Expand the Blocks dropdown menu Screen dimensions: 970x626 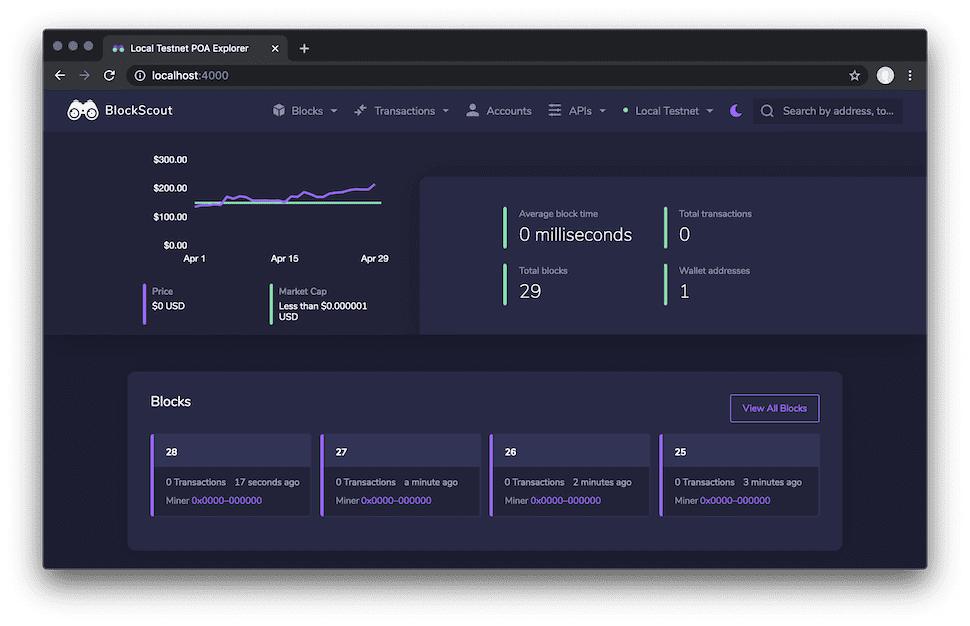[305, 111]
